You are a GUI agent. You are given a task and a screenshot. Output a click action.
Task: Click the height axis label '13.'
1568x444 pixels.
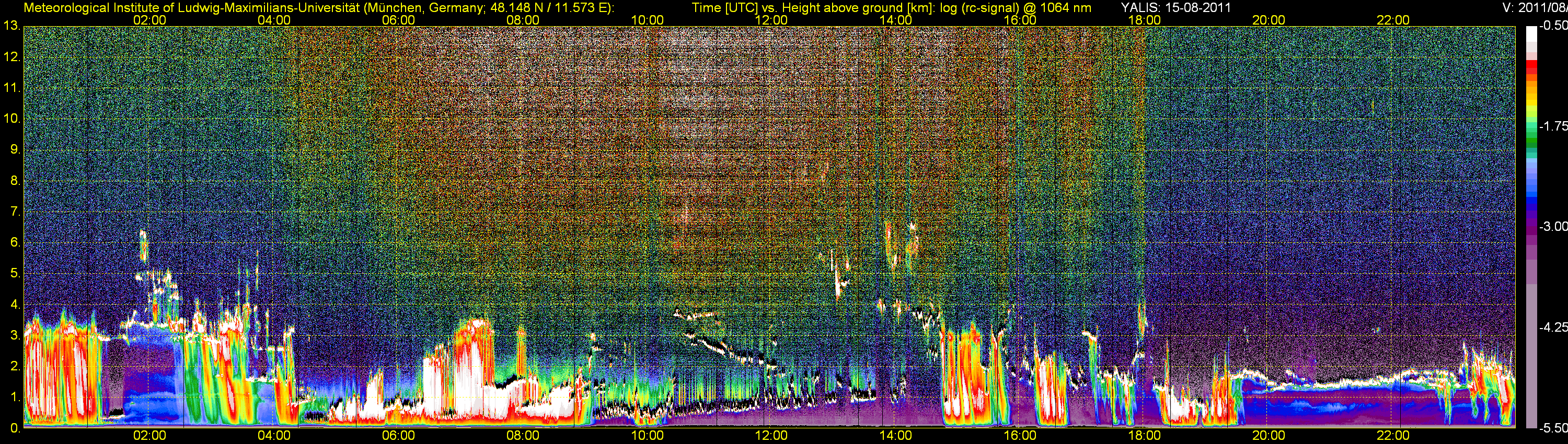[x=12, y=26]
